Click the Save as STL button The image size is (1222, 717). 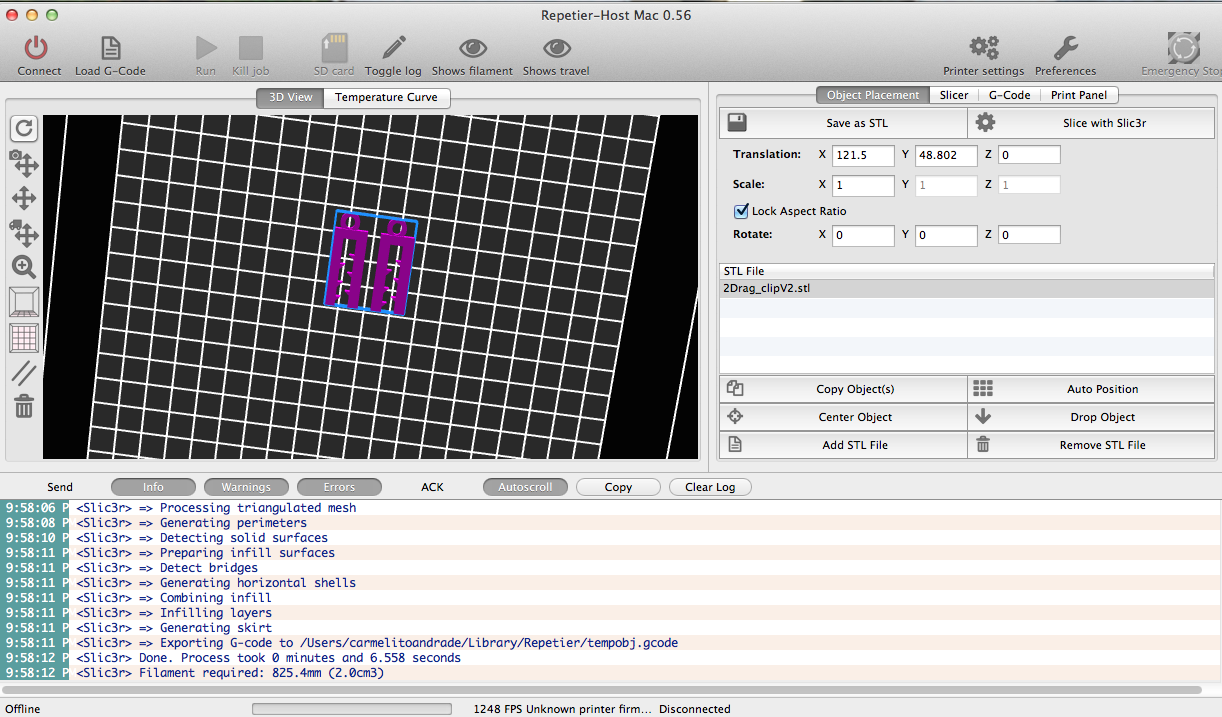pyautogui.click(x=843, y=123)
